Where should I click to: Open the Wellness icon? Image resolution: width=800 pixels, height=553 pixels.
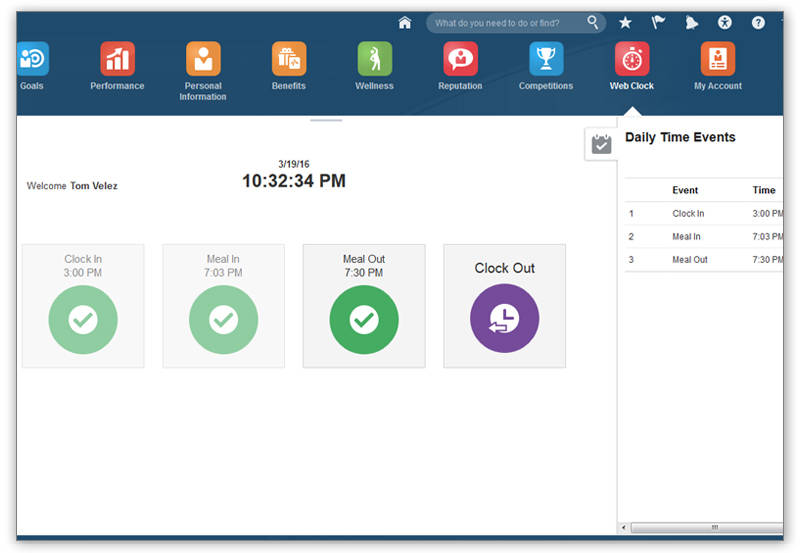(375, 59)
